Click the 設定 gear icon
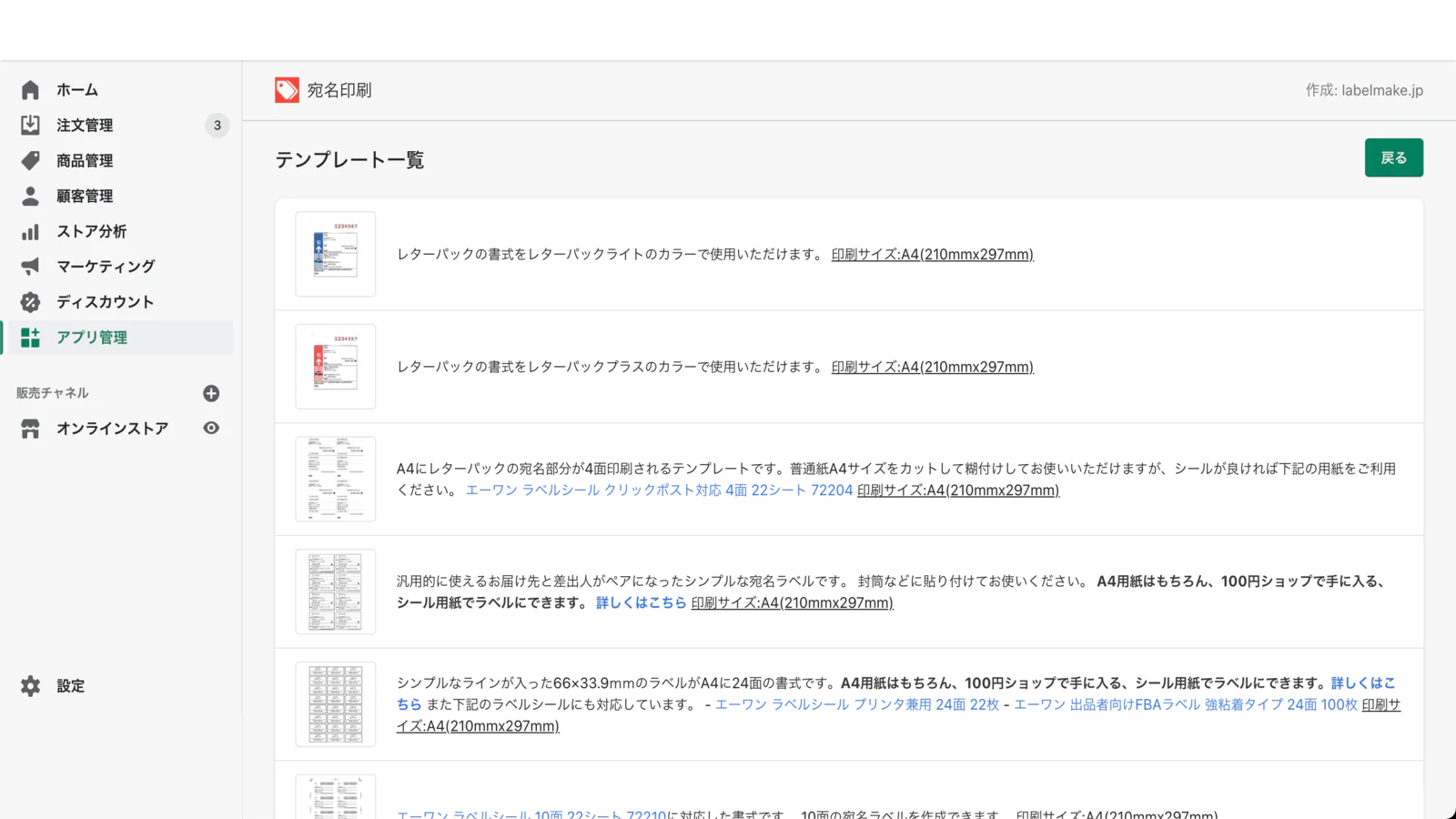This screenshot has height=819, width=1456. coord(30,686)
